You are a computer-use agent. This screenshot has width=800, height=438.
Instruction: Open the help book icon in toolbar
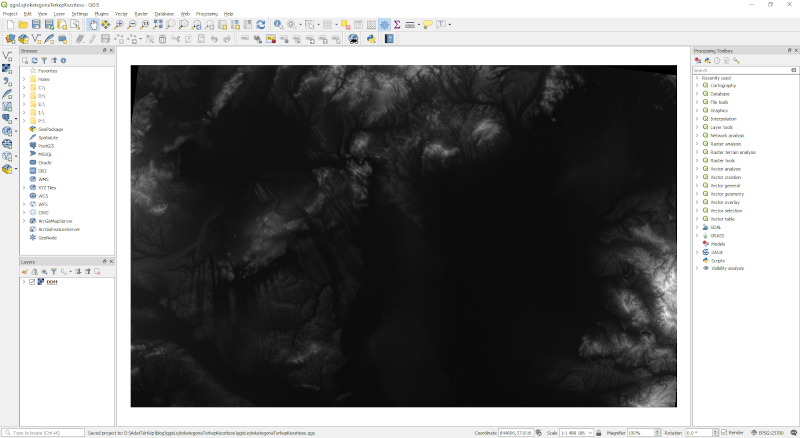(389, 39)
